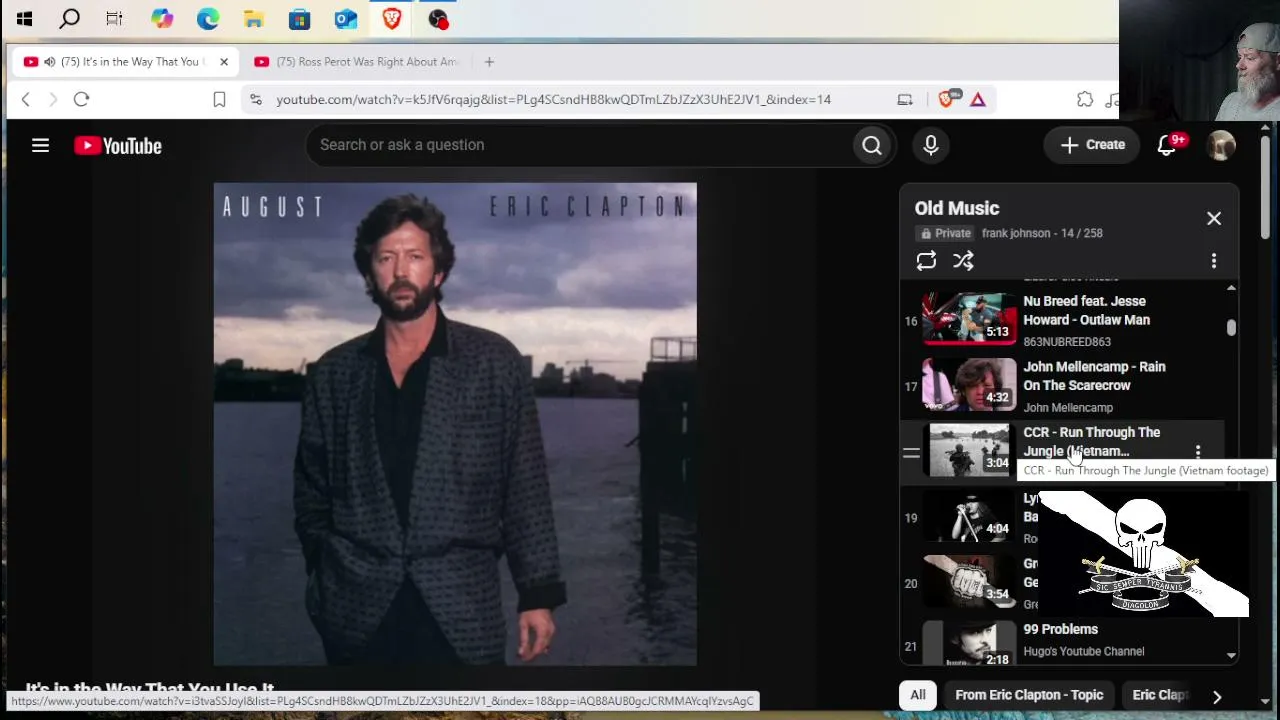Select the From Eric Clapton - Topic chip
The image size is (1280, 720).
pyautogui.click(x=1029, y=695)
